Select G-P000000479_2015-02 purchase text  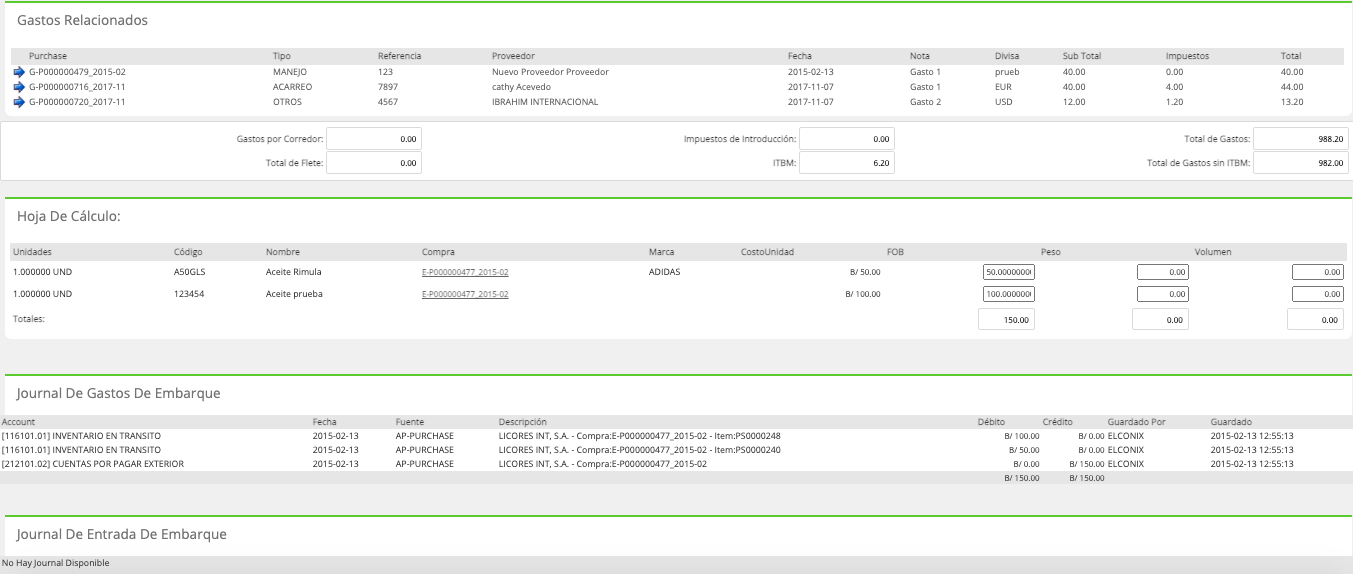click(77, 72)
